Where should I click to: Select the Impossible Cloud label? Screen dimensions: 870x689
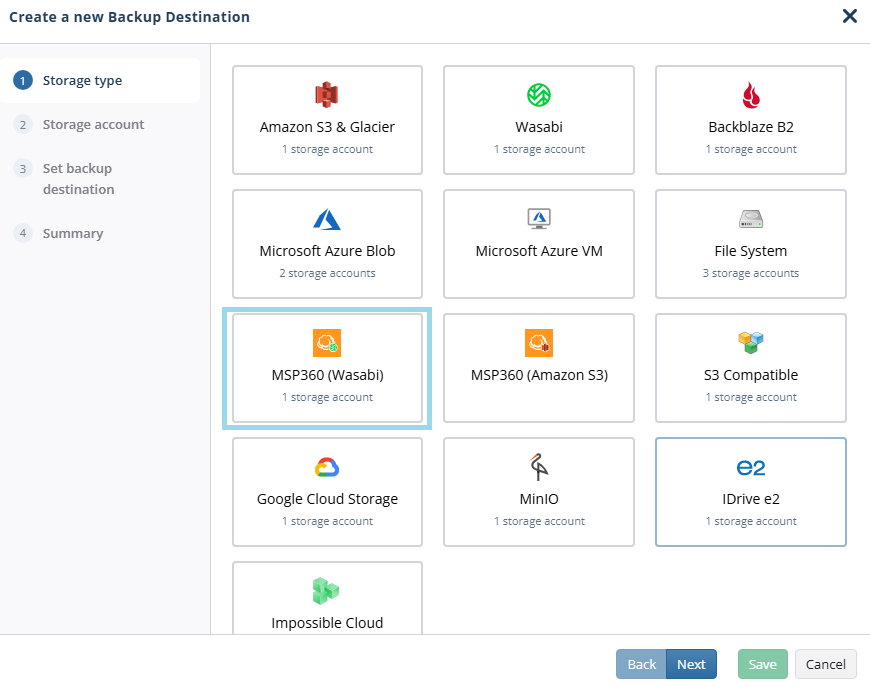click(327, 623)
